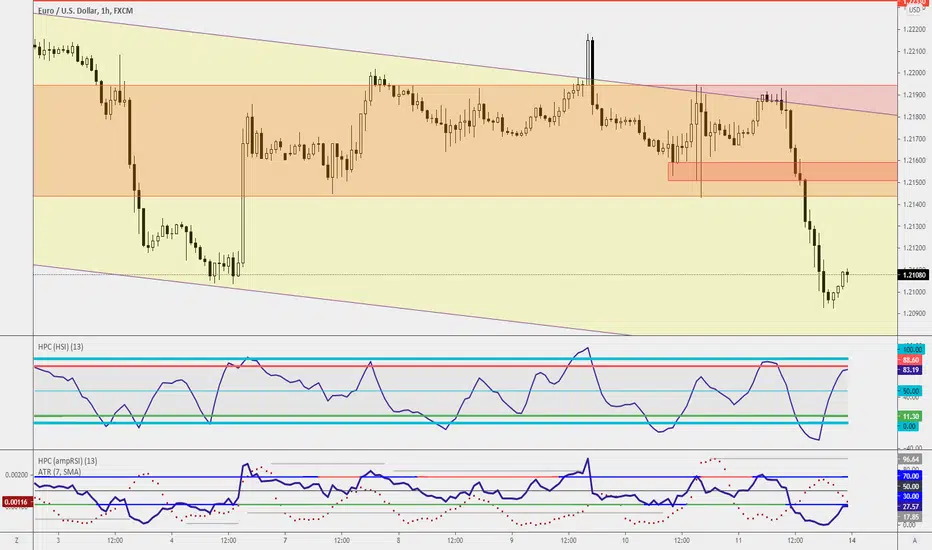This screenshot has width=932, height=550.
Task: Click the red 88.60 level label
Action: (911, 360)
